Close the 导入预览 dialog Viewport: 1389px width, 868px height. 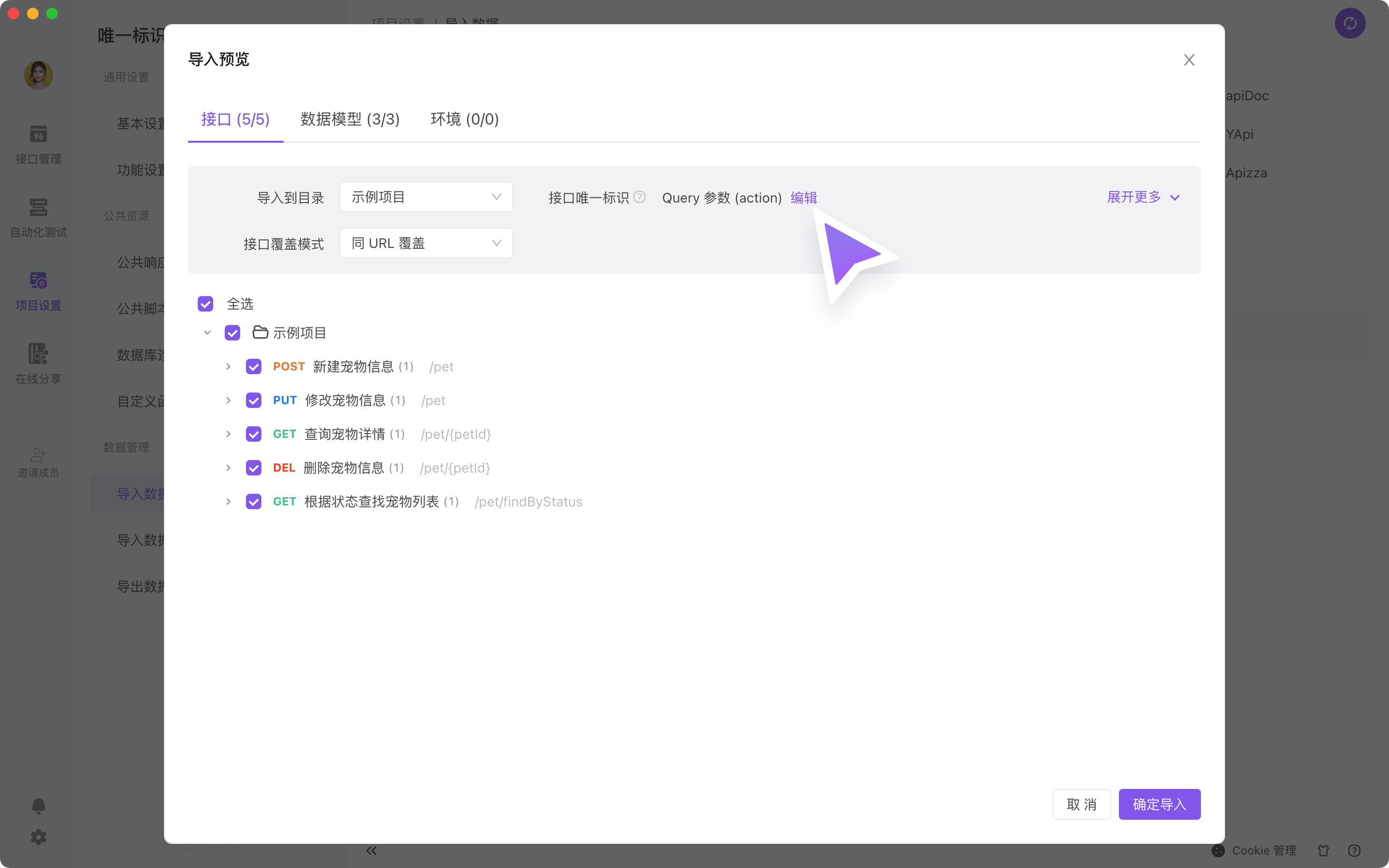pyautogui.click(x=1189, y=60)
